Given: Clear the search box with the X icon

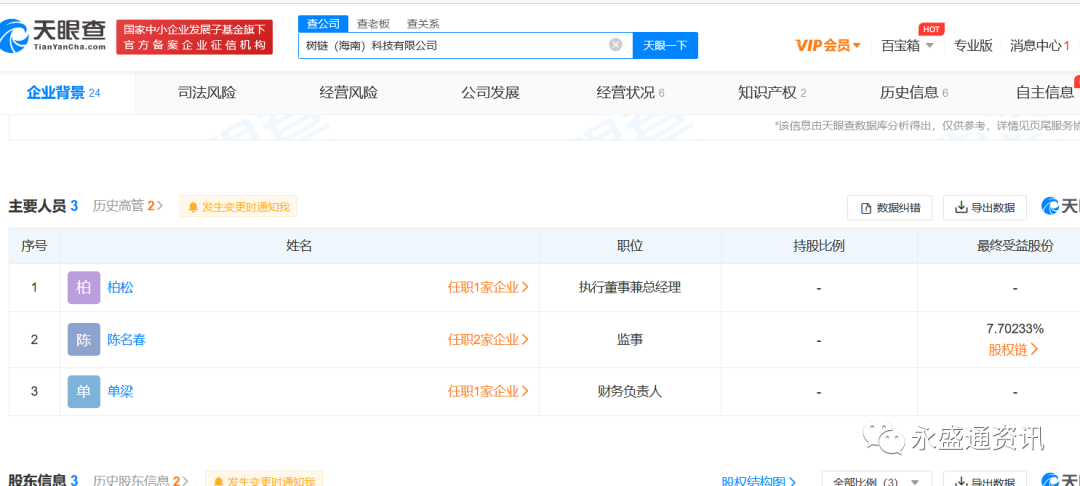Looking at the screenshot, I should [615, 45].
